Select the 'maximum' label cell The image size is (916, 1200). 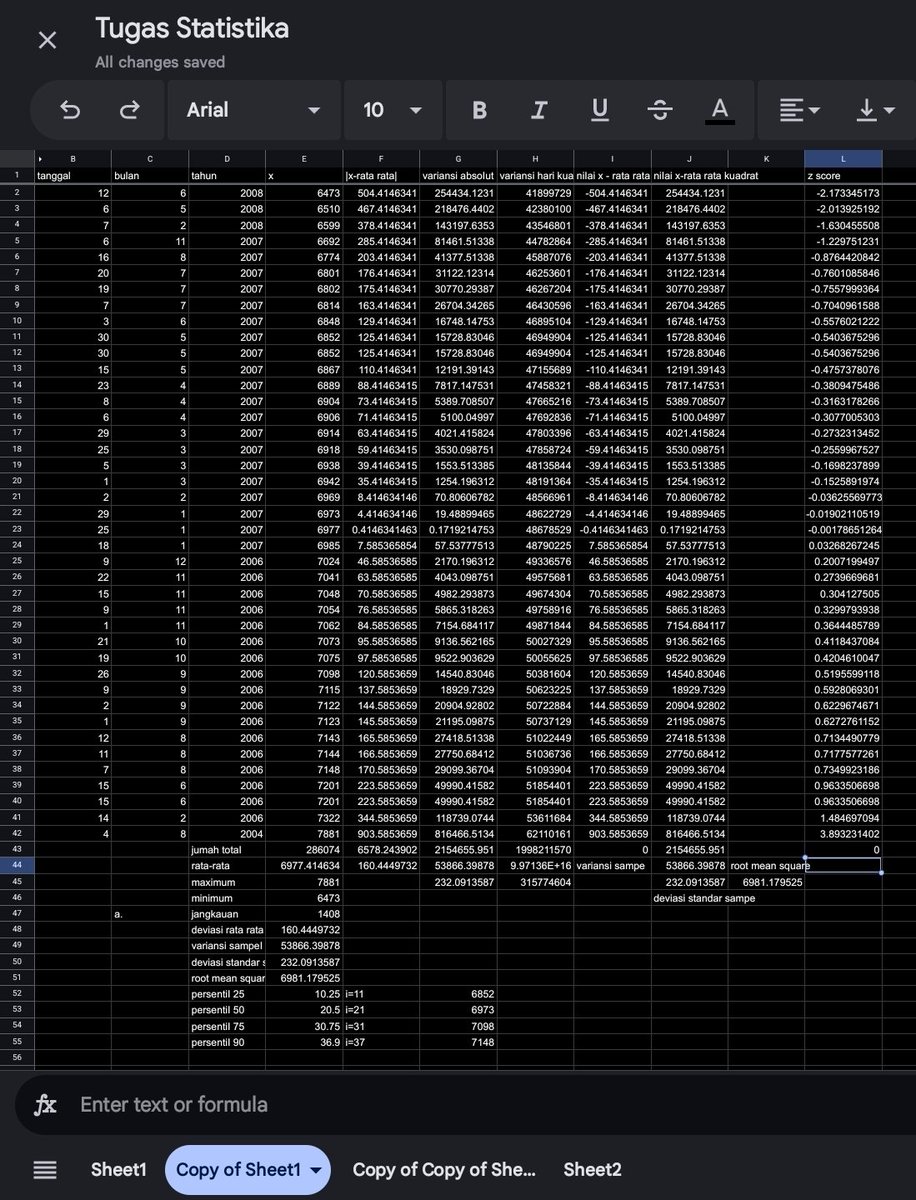tap(227, 882)
